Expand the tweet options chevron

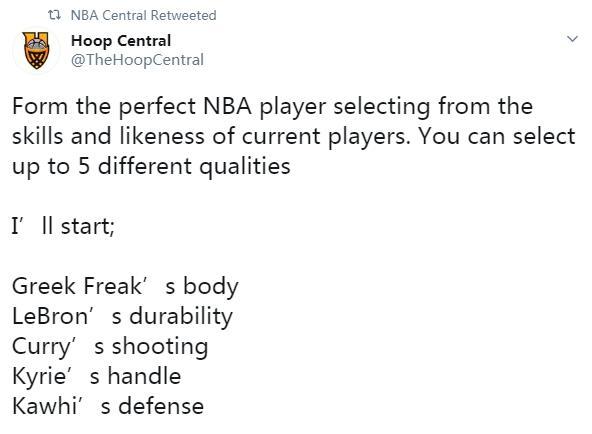point(572,38)
